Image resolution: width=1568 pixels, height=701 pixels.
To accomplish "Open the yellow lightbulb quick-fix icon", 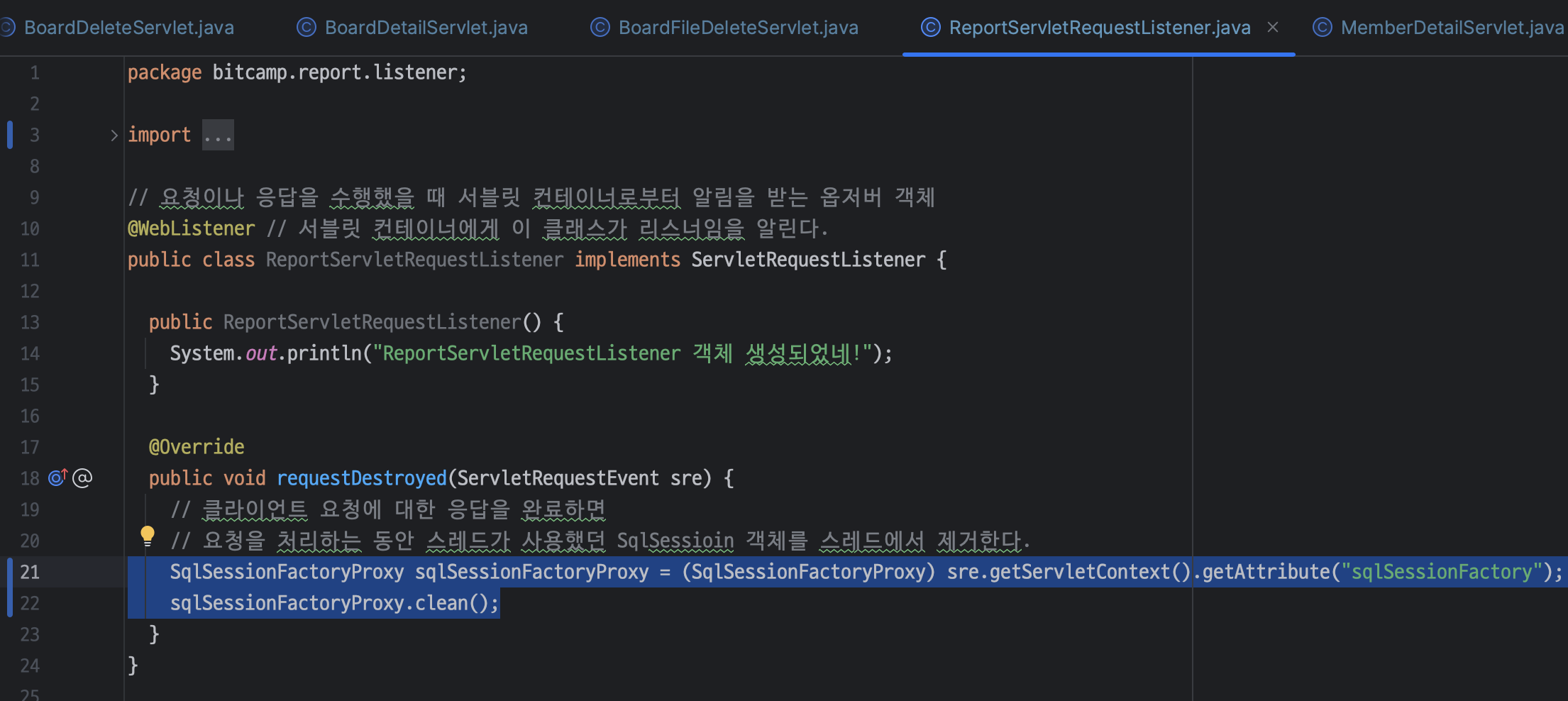I will [147, 536].
